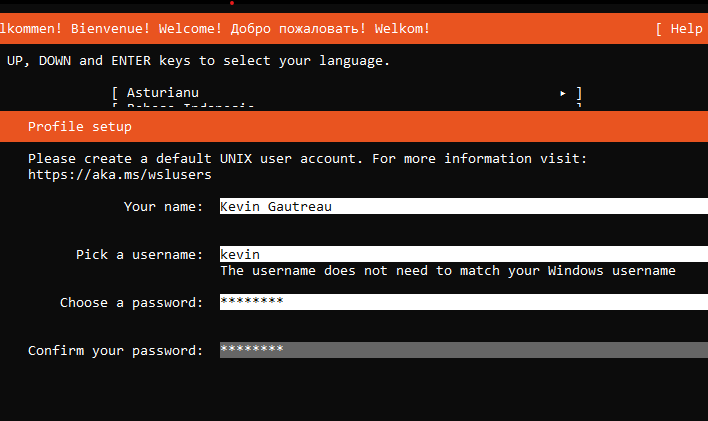Select the Asturianu language option
Image resolution: width=708 pixels, height=421 pixels.
[x=162, y=93]
